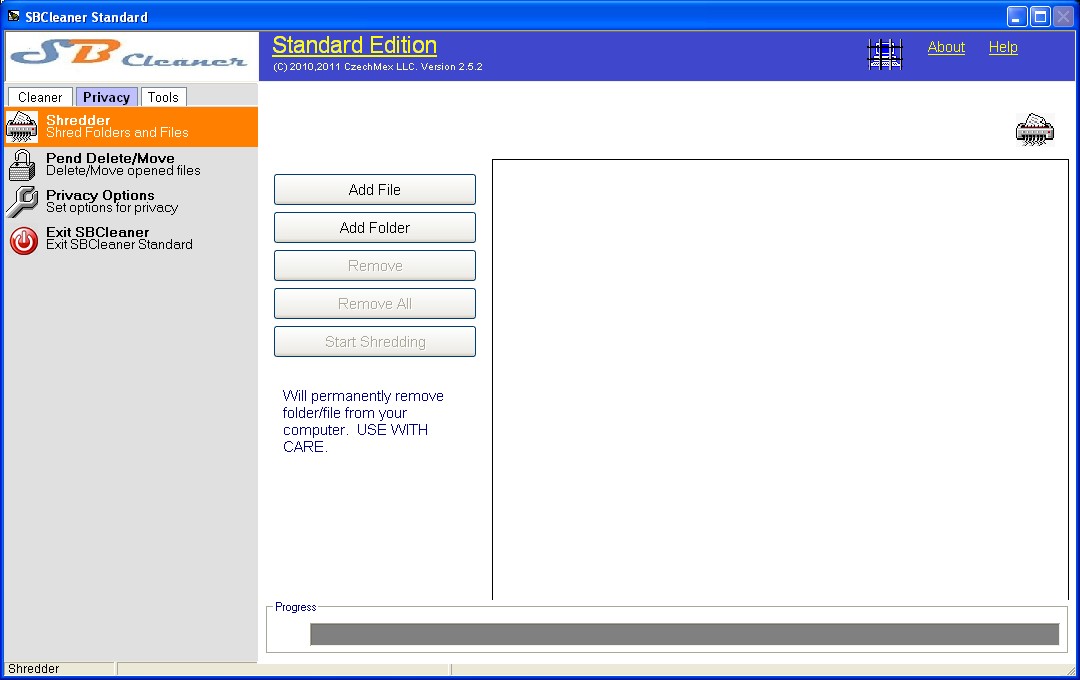The height and width of the screenshot is (680, 1080).
Task: Click the Progress bar
Action: (685, 635)
